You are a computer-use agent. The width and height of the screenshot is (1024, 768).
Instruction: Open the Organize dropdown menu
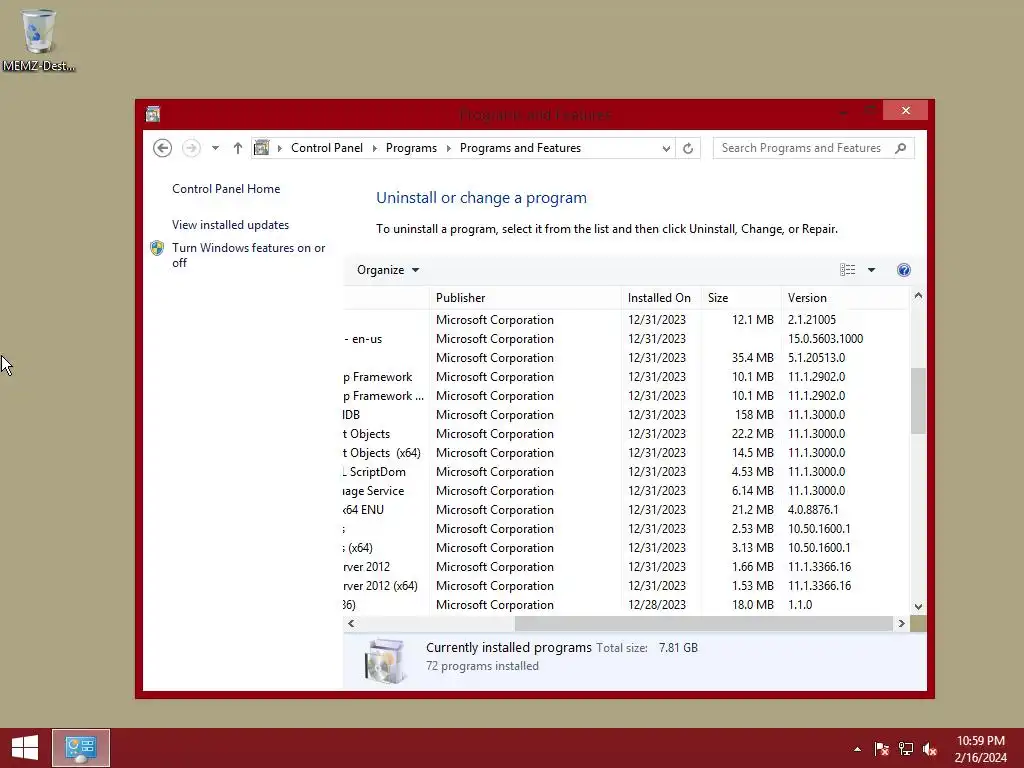388,270
